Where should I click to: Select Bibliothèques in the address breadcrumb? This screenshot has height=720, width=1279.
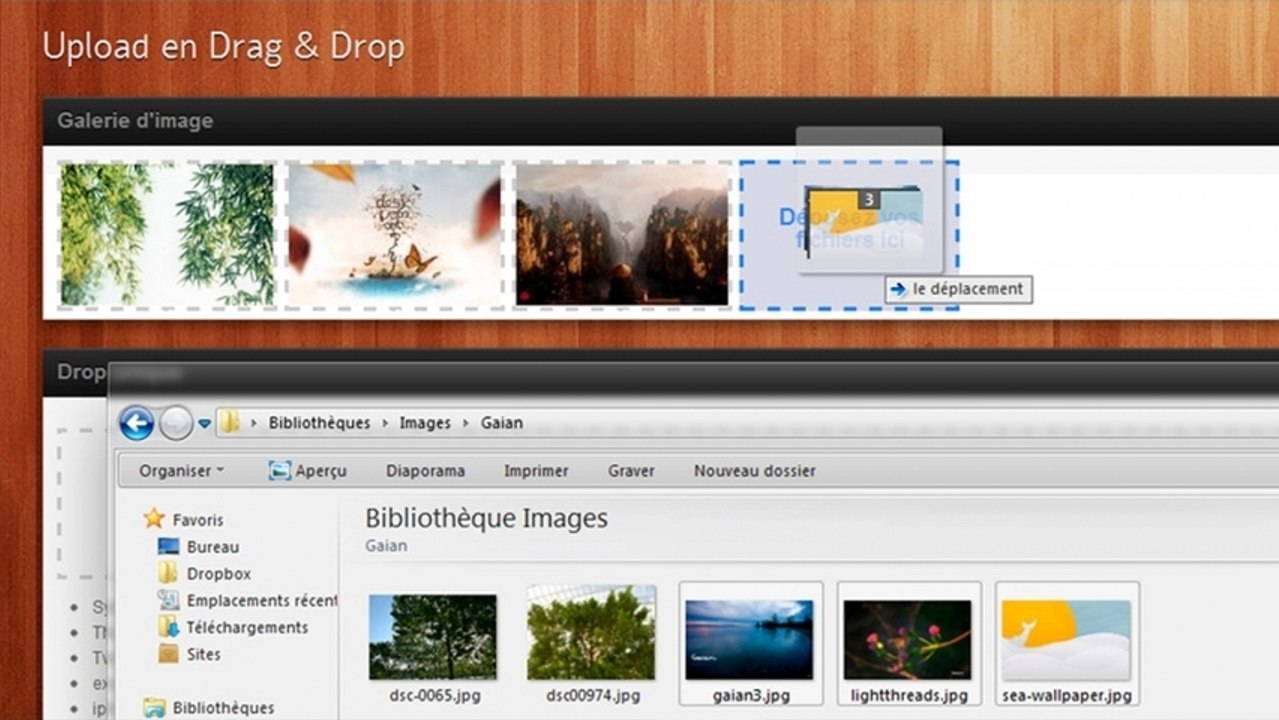tap(319, 423)
